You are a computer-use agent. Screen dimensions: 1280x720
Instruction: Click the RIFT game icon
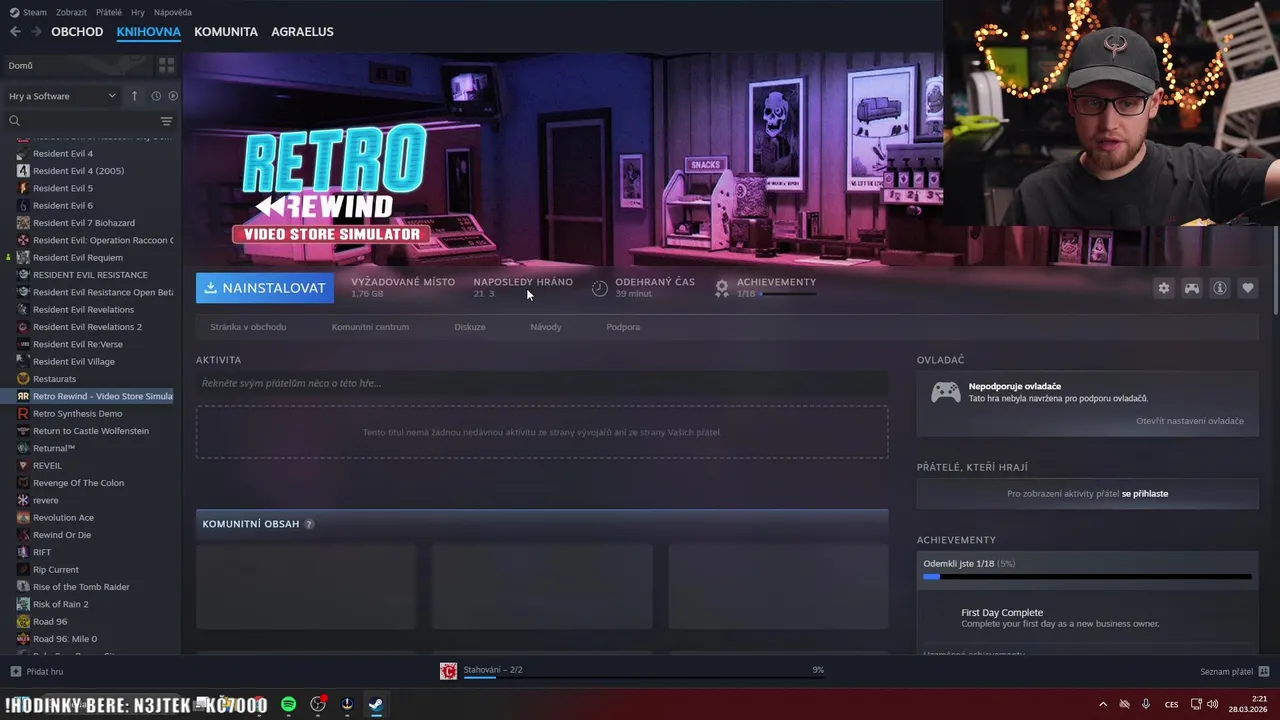[x=23, y=552]
